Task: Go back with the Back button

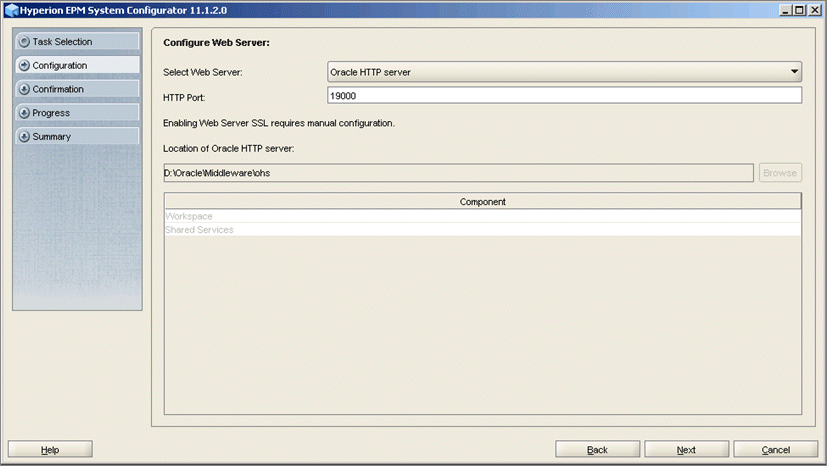Action: [x=598, y=450]
